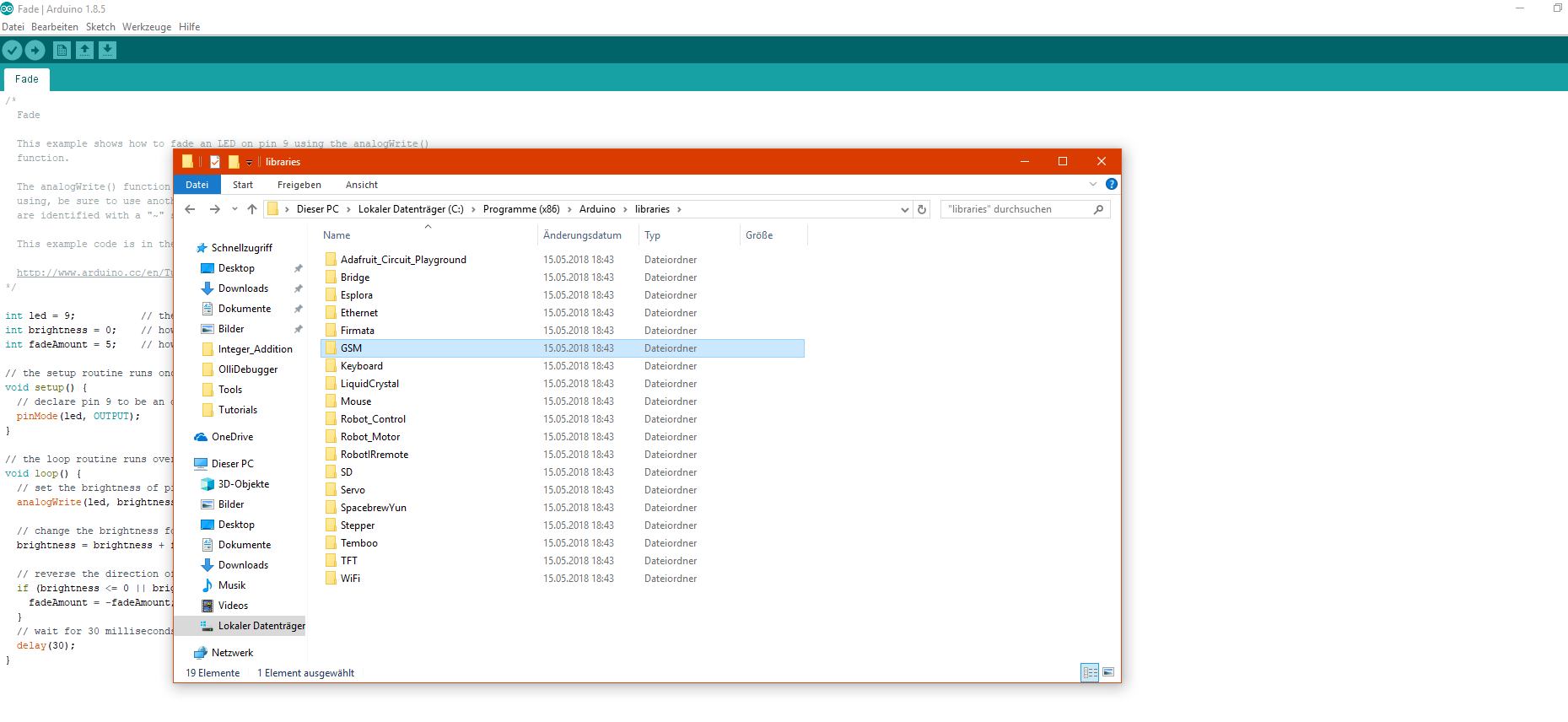The height and width of the screenshot is (722, 1568).
Task: Open the Arduino Werkzeuge menu
Action: click(147, 27)
